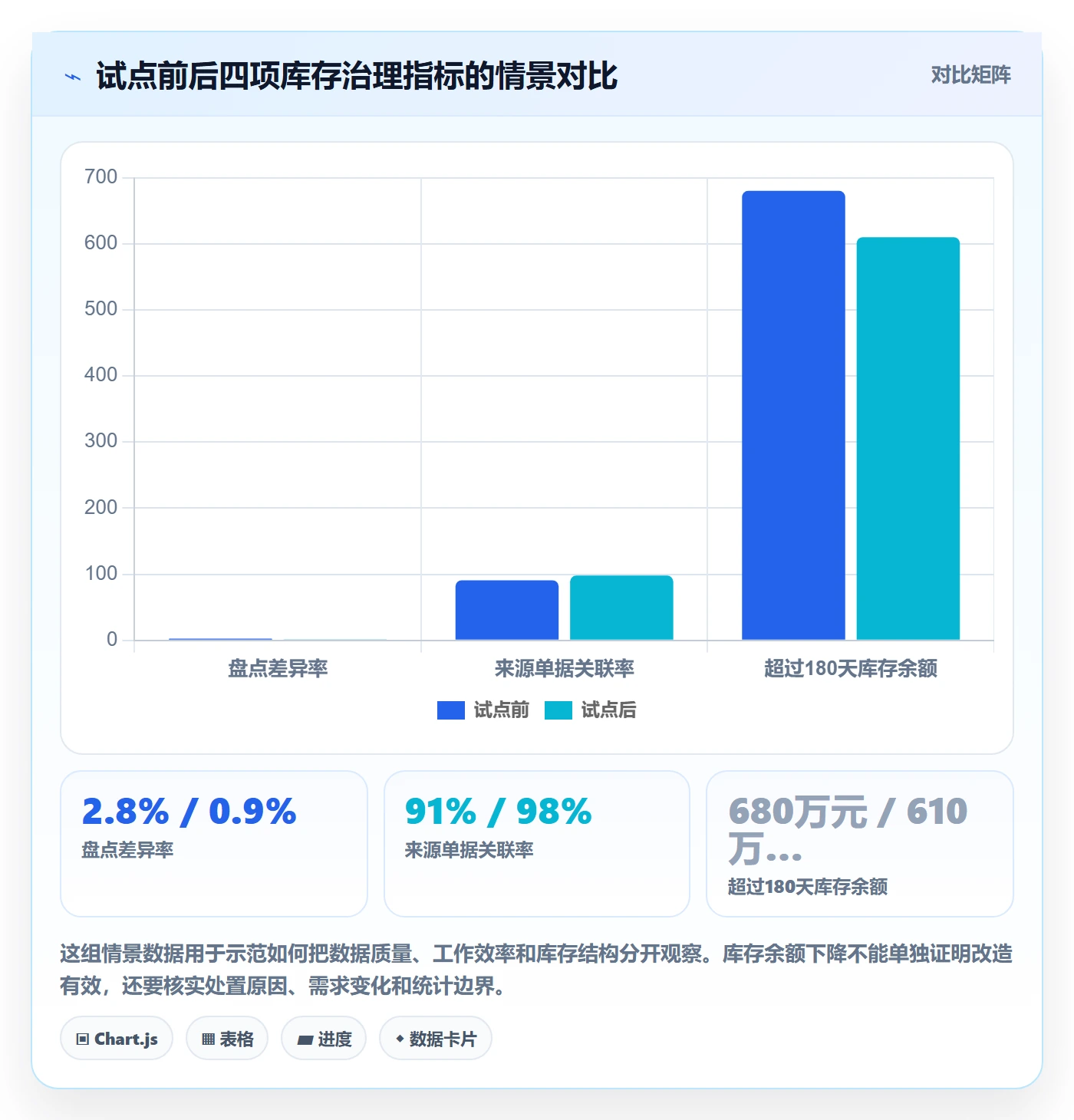Select the 91% / 98% data card
The image size is (1074, 1120).
[537, 844]
